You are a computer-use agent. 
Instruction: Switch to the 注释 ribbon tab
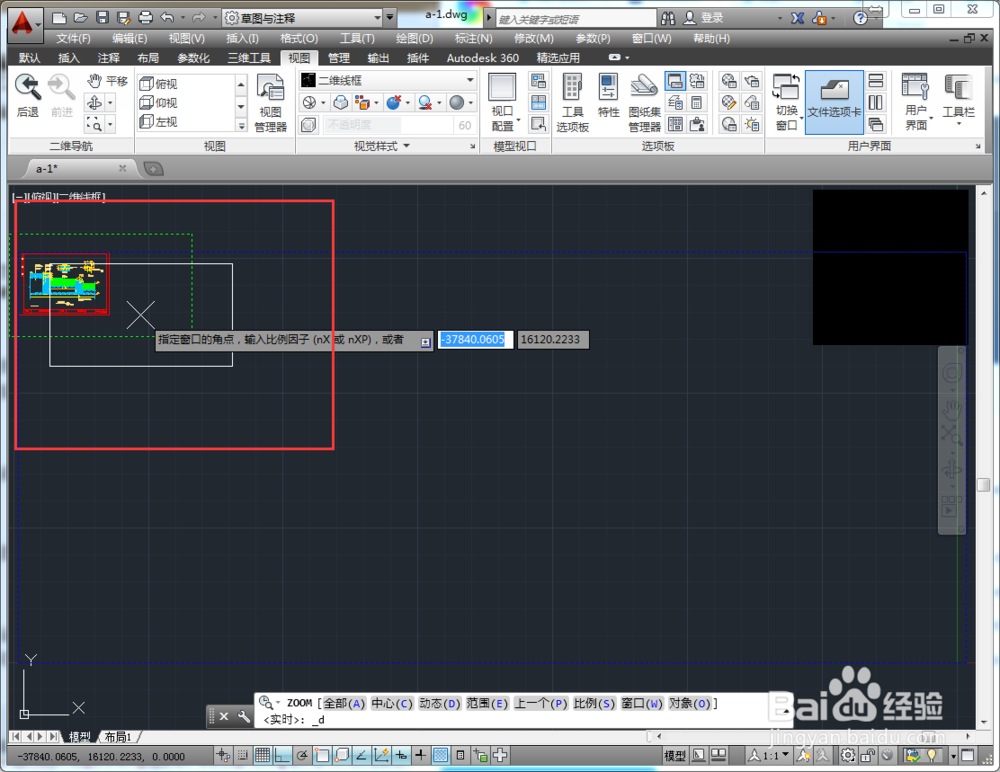(108, 58)
